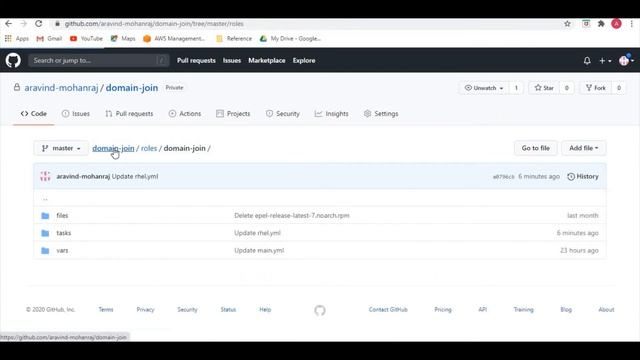
Task: Open the Gmail bookmark
Action: coord(49,38)
